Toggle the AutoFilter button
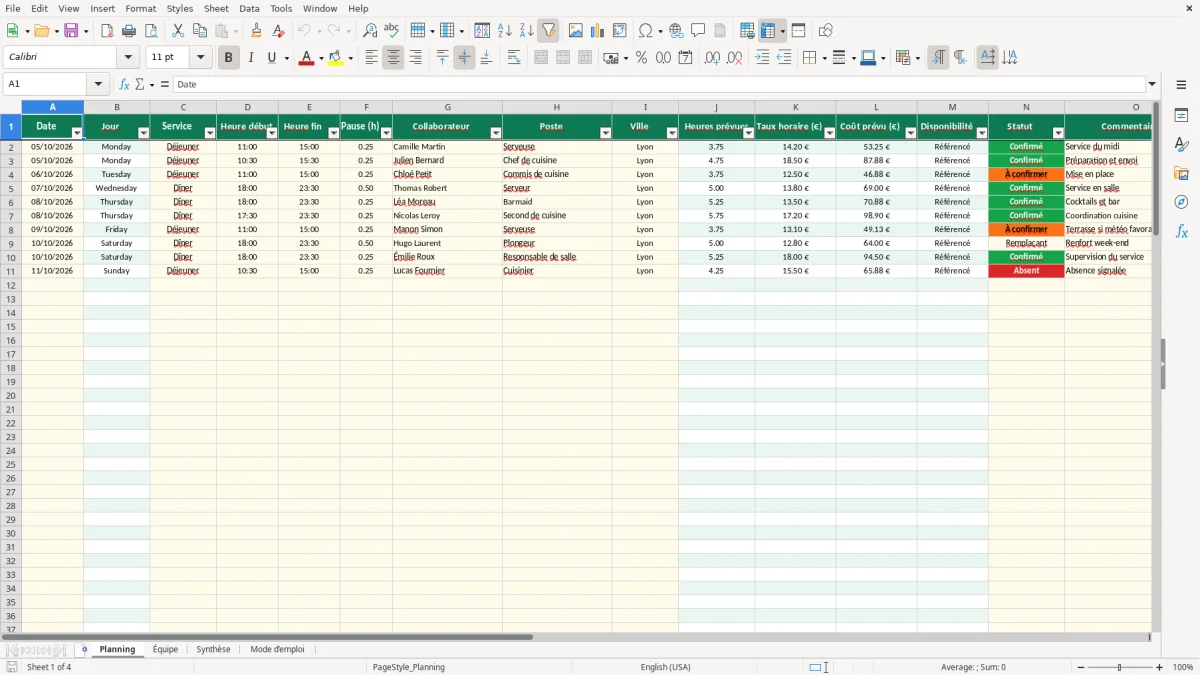 (548, 31)
